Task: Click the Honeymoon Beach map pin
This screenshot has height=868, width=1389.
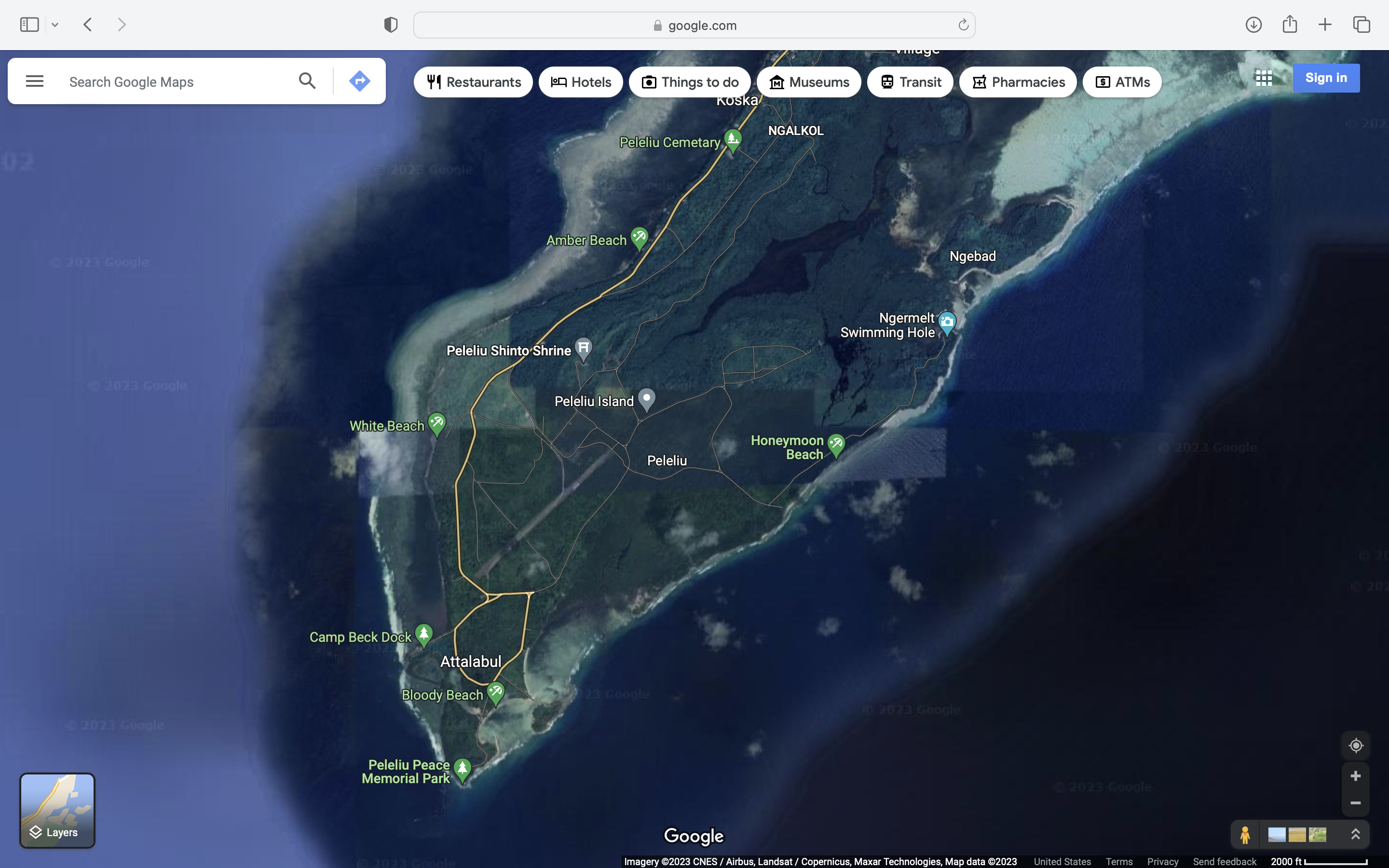Action: pos(836,444)
